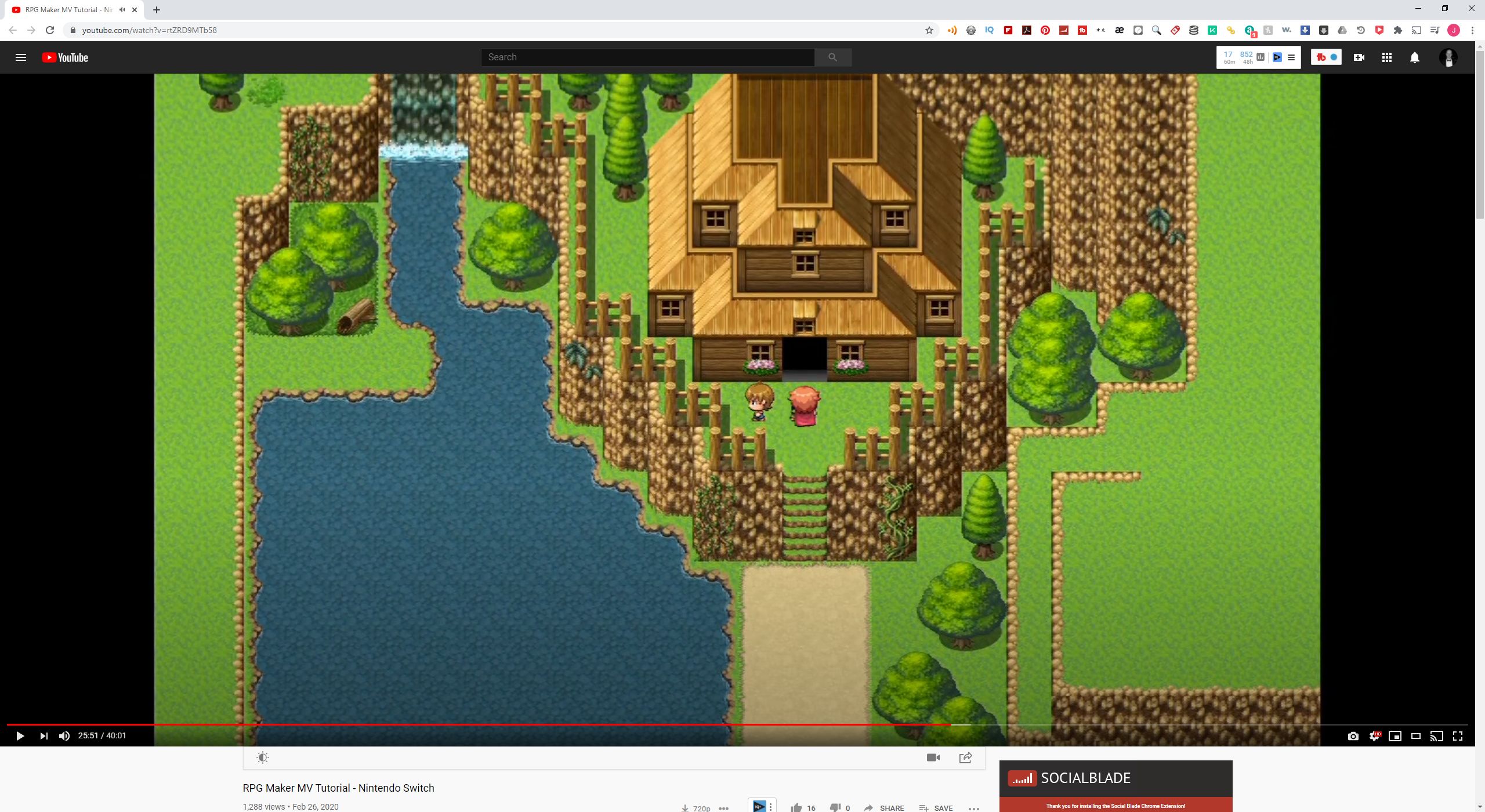This screenshot has height=812, width=1485.
Task: Switch to theater mode
Action: coord(1416,736)
